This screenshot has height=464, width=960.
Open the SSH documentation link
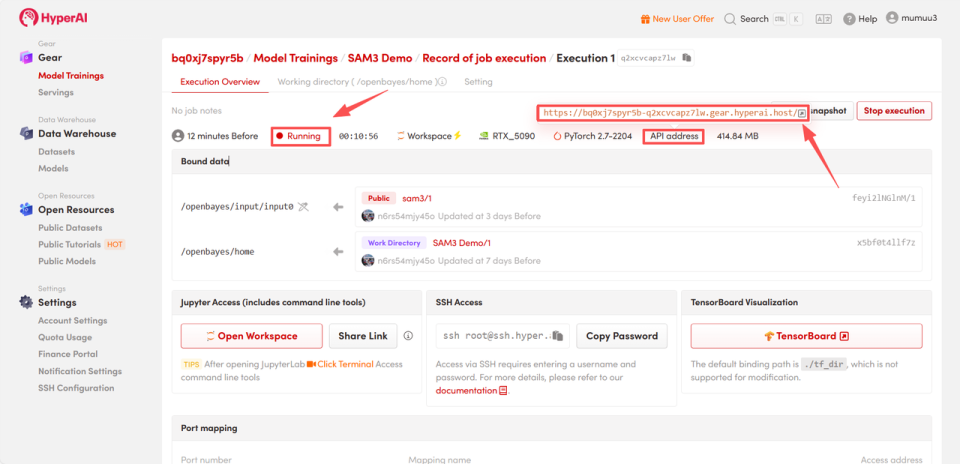coord(471,390)
